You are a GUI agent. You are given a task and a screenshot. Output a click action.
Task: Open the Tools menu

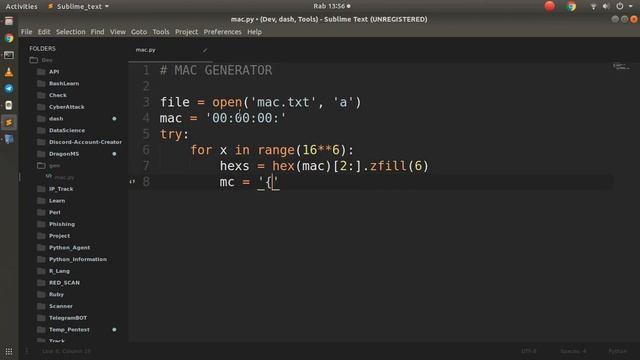click(x=161, y=32)
